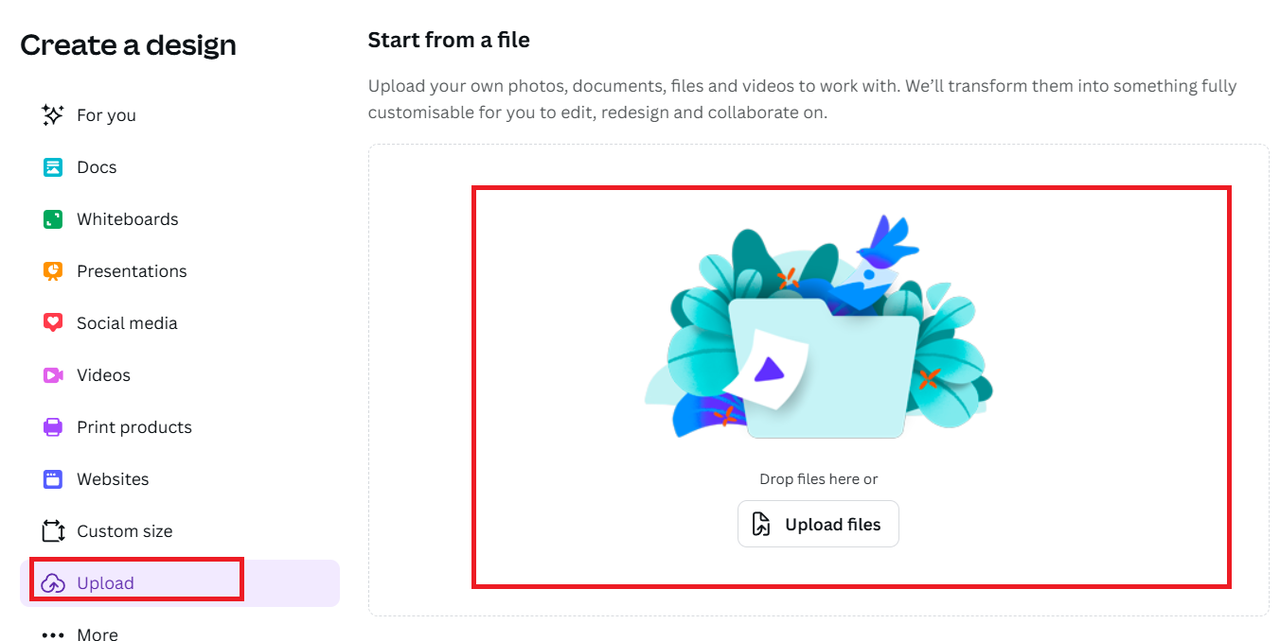Click the file icon on Upload files button
This screenshot has width=1280, height=641.
(762, 524)
